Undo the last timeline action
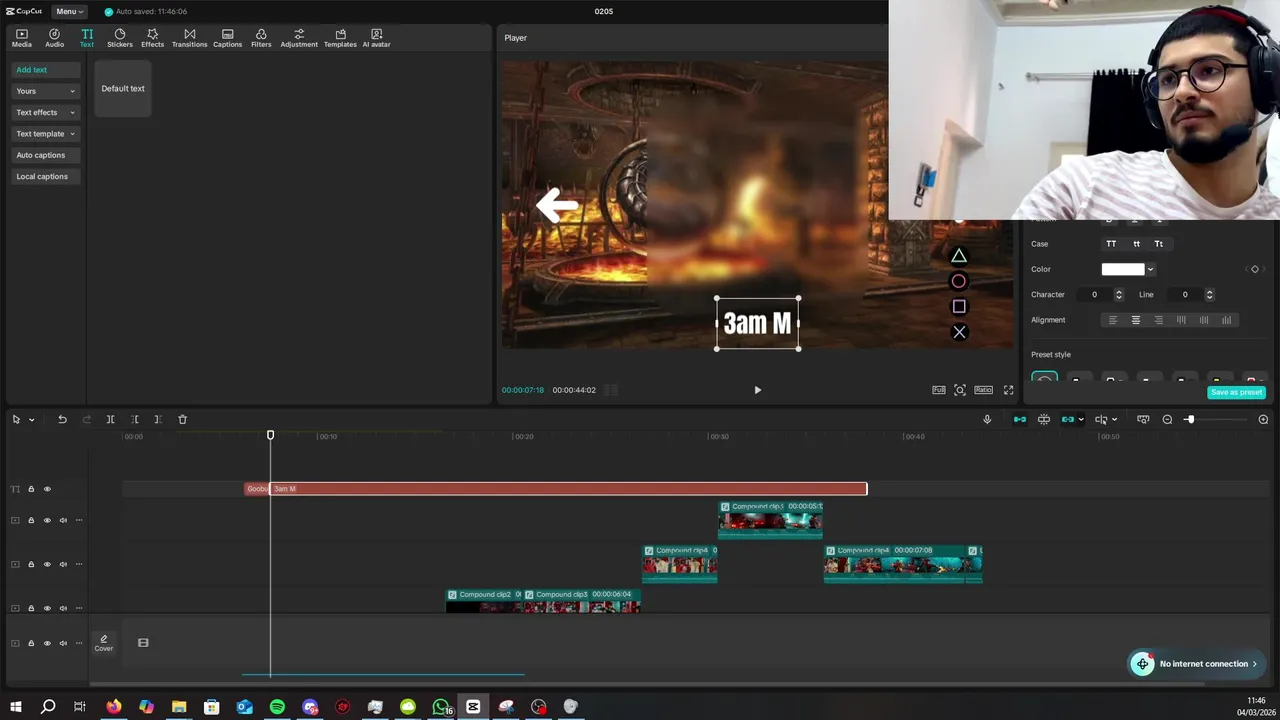 [x=62, y=420]
